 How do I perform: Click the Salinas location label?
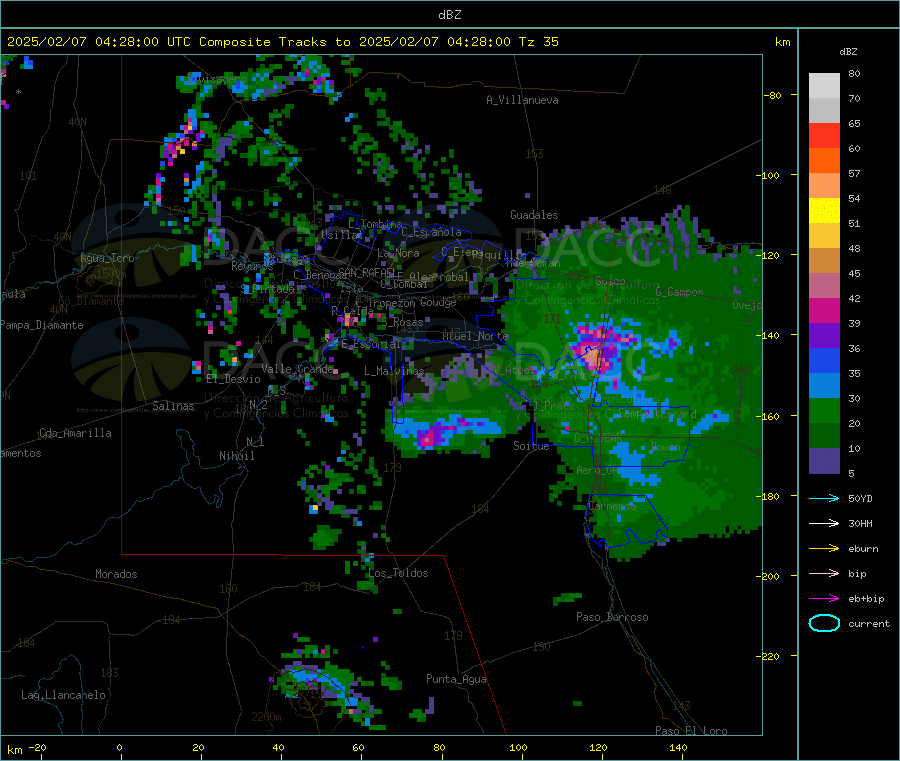click(x=173, y=406)
